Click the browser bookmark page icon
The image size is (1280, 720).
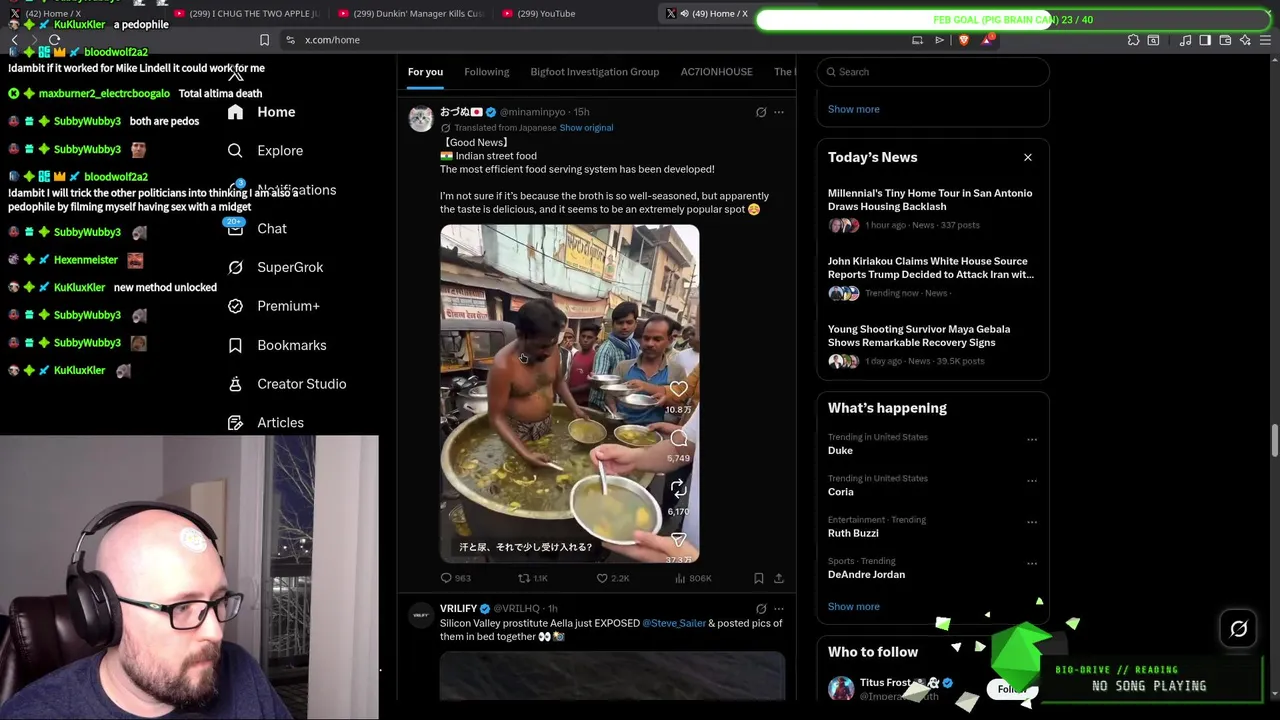(264, 40)
